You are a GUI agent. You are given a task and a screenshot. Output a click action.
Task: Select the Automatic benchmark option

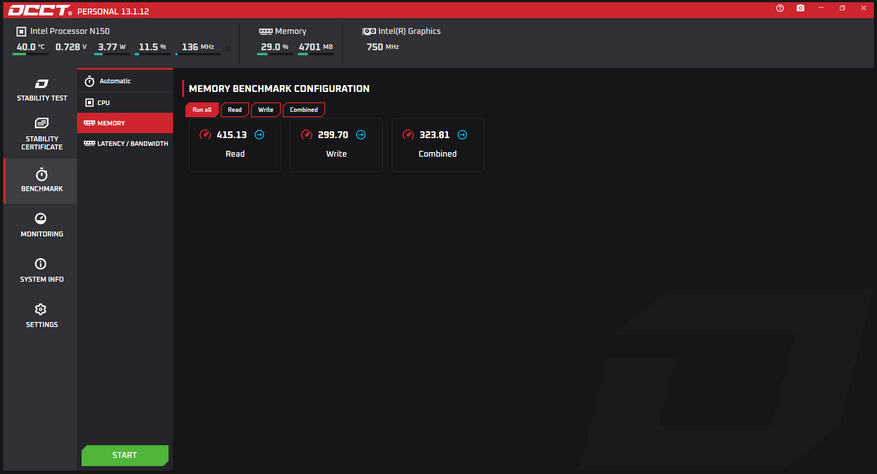coord(125,81)
